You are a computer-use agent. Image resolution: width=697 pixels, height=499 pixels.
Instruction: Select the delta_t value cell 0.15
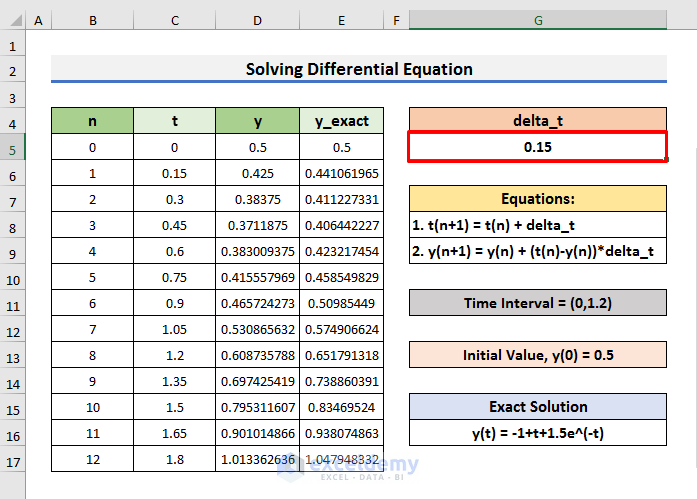(x=537, y=147)
